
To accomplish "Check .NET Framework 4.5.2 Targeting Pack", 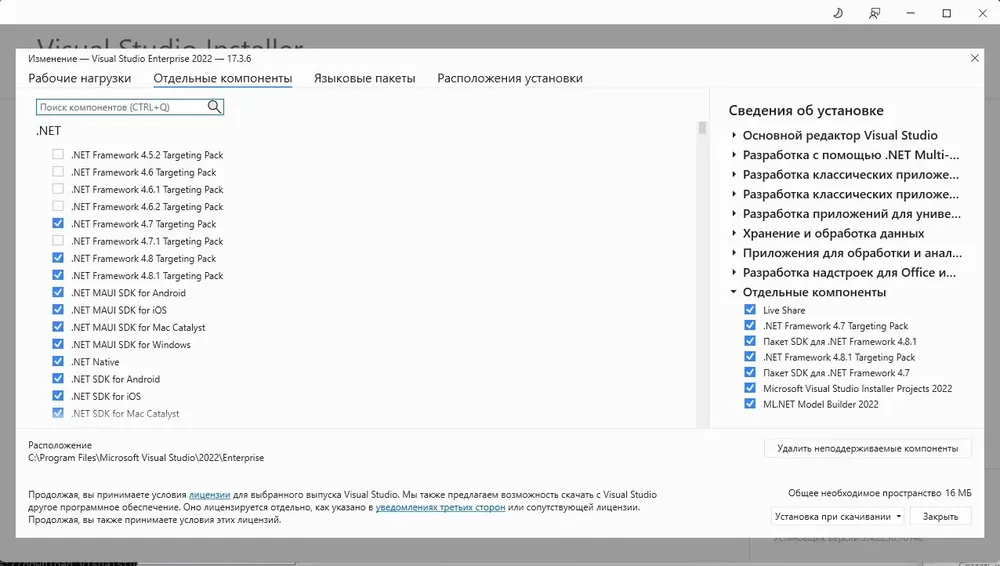I will pyautogui.click(x=58, y=154).
